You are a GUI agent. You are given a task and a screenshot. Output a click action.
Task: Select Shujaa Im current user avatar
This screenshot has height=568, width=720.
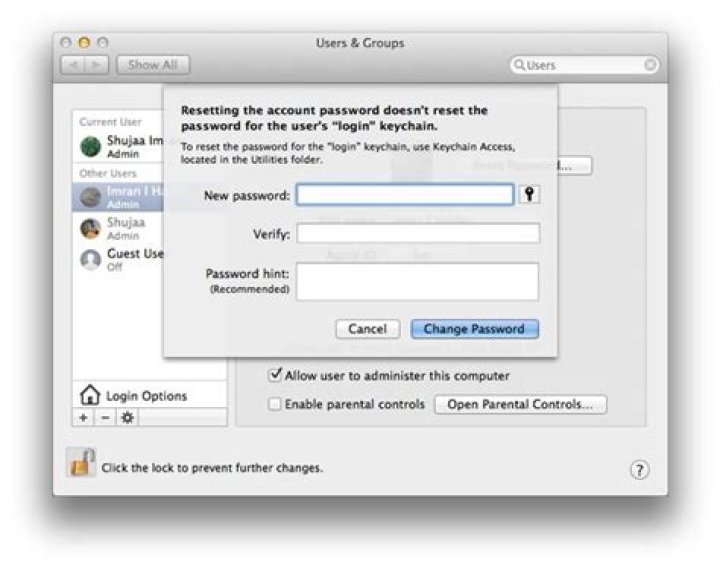tap(90, 146)
